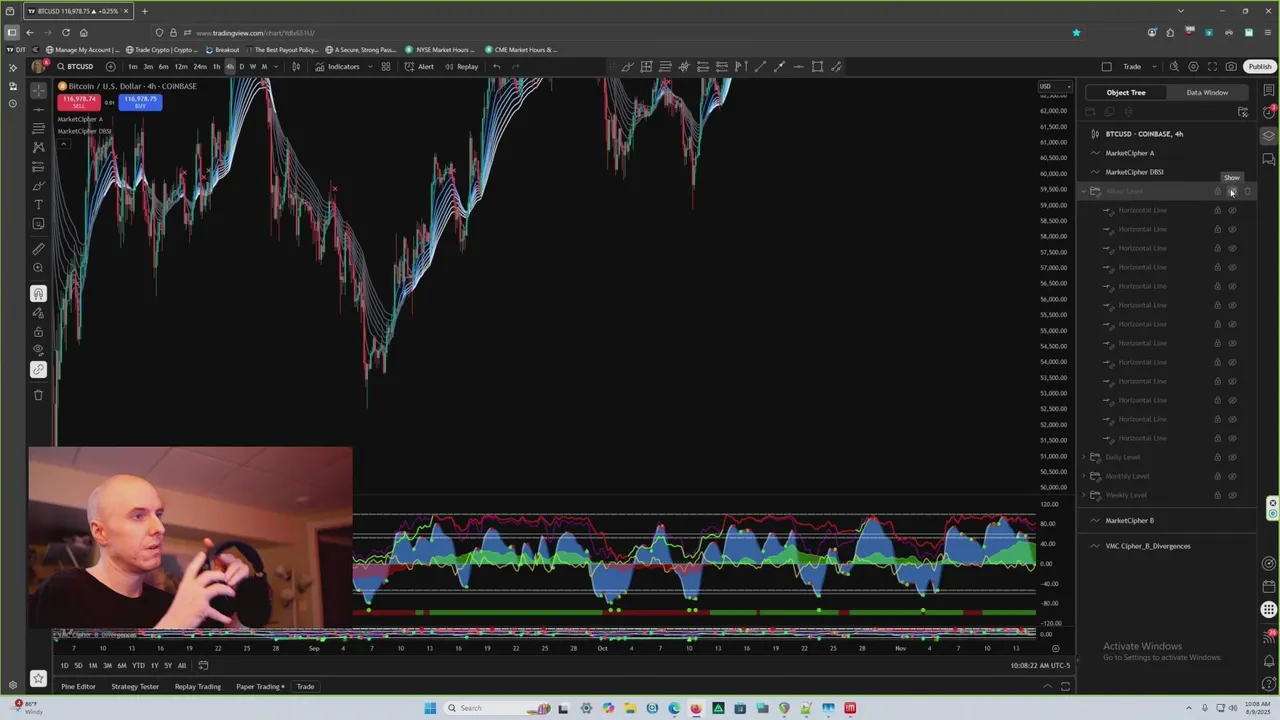Select the 24m timeframe

pos(200,67)
